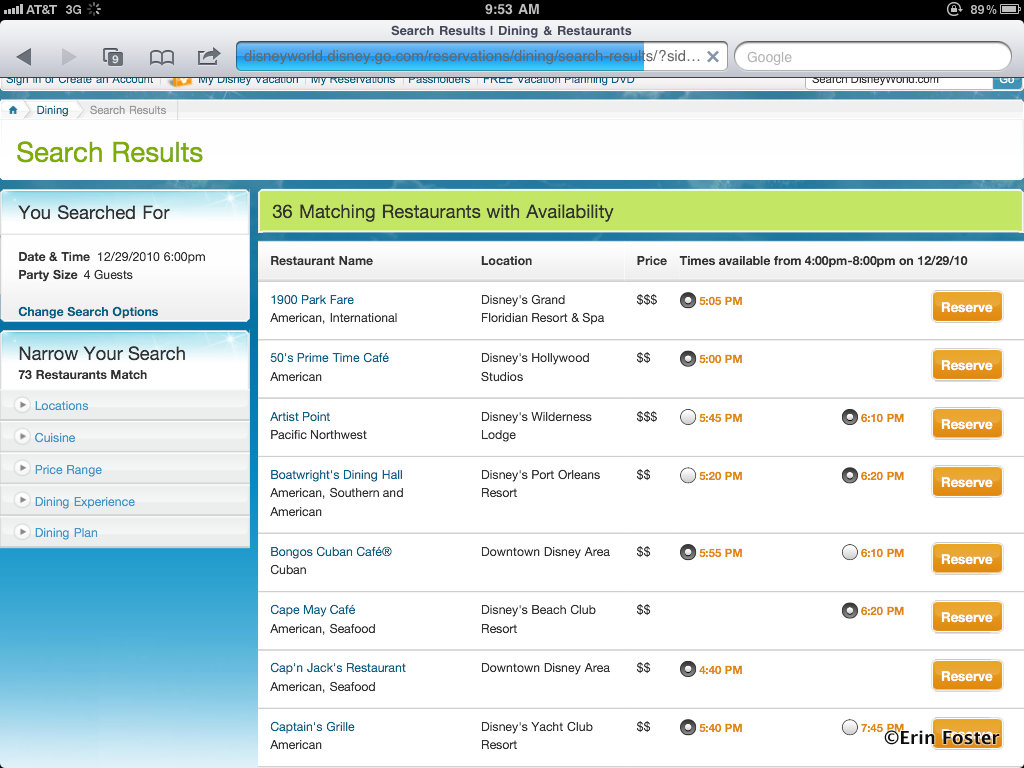Image resolution: width=1024 pixels, height=768 pixels.
Task: Open the Safari bookmarks book icon
Action: pos(161,57)
